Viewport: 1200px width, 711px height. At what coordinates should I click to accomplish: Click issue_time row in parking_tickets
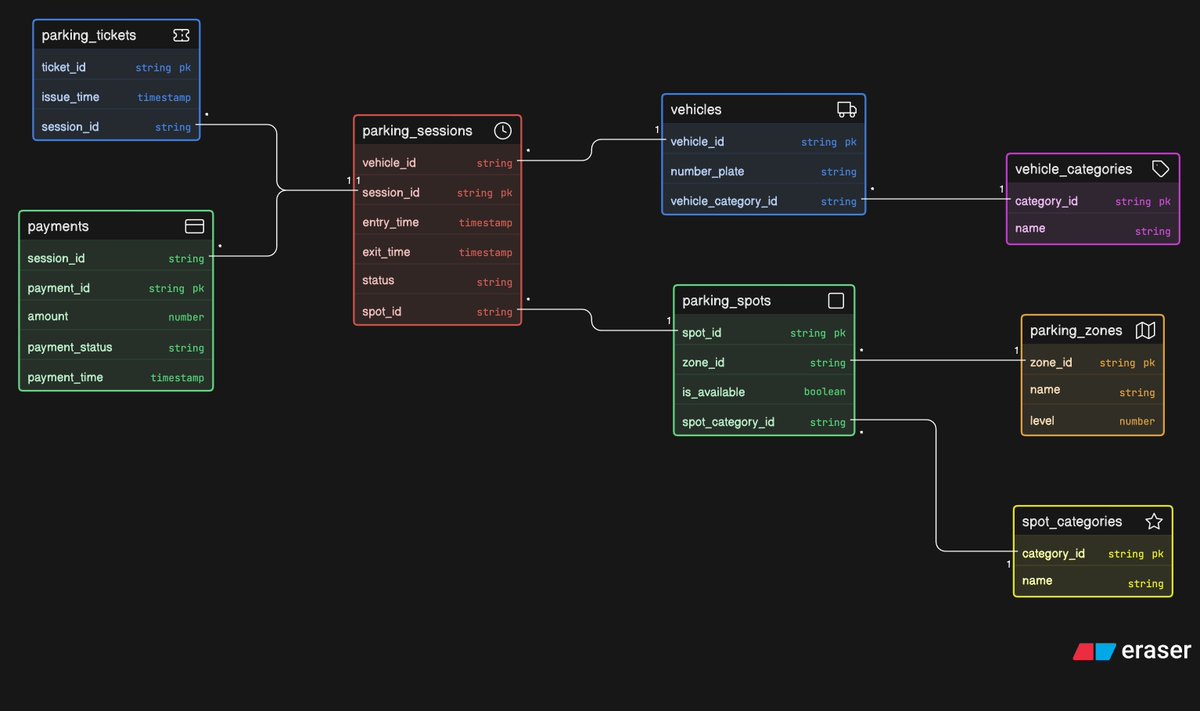(116, 97)
